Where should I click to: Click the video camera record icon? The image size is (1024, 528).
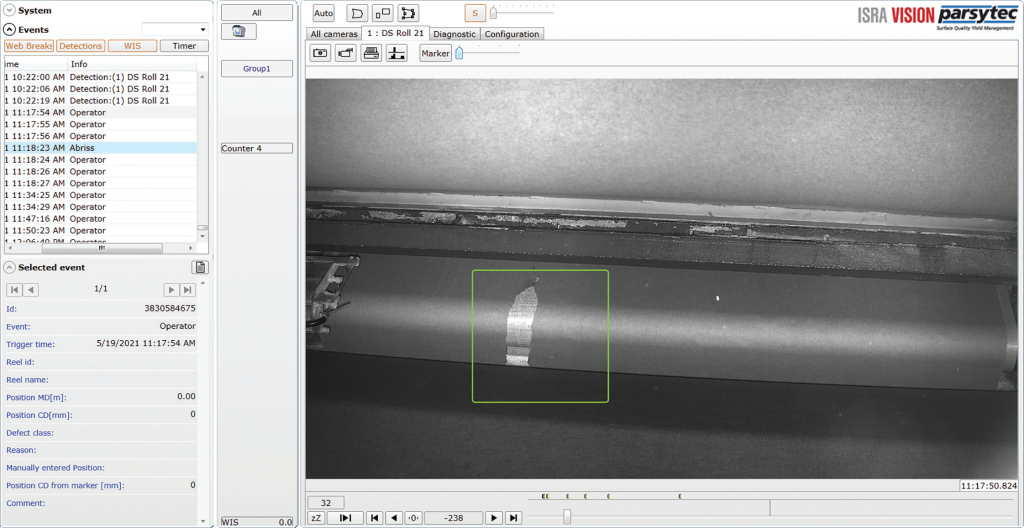coord(346,53)
